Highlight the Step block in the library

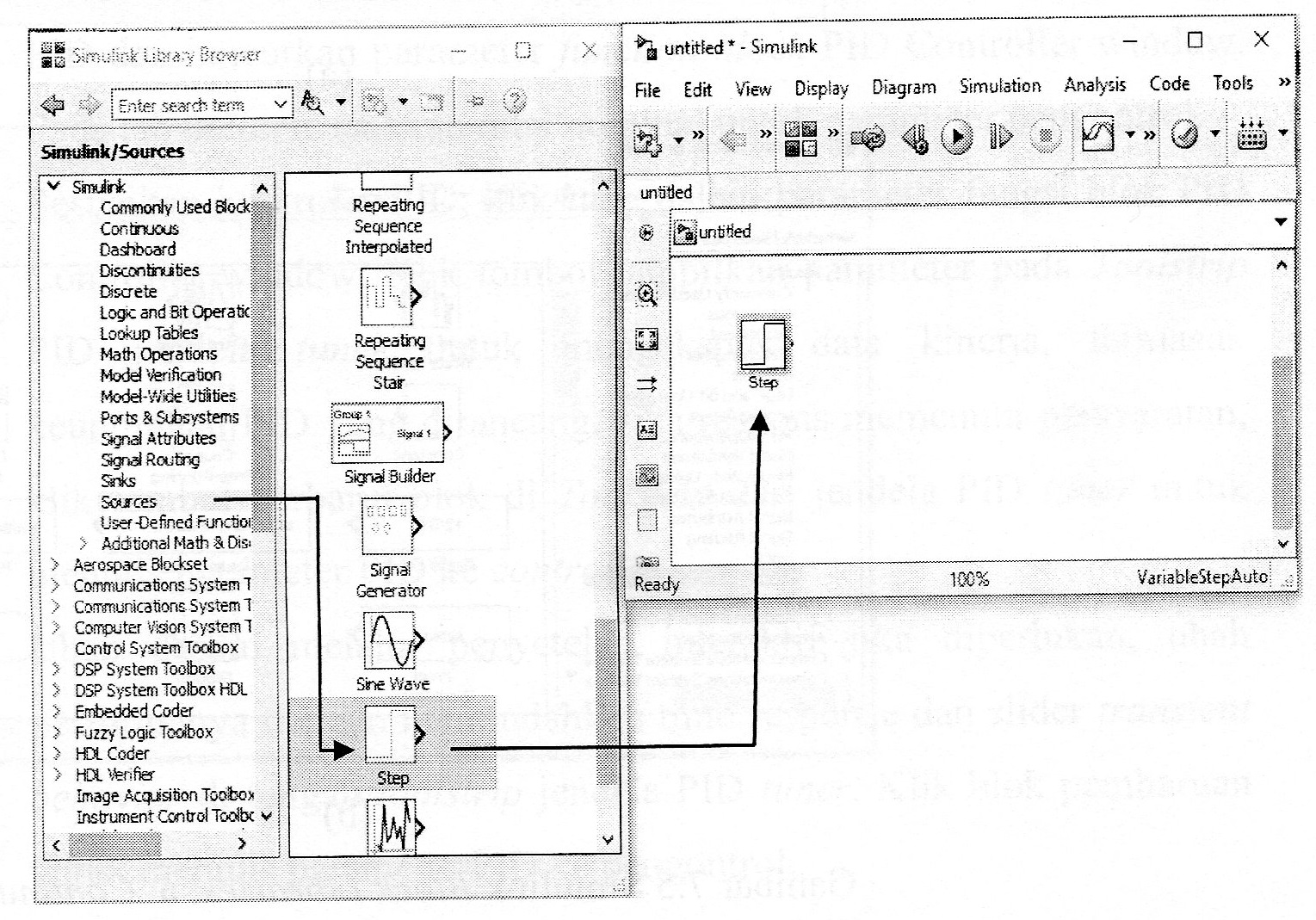tap(390, 732)
